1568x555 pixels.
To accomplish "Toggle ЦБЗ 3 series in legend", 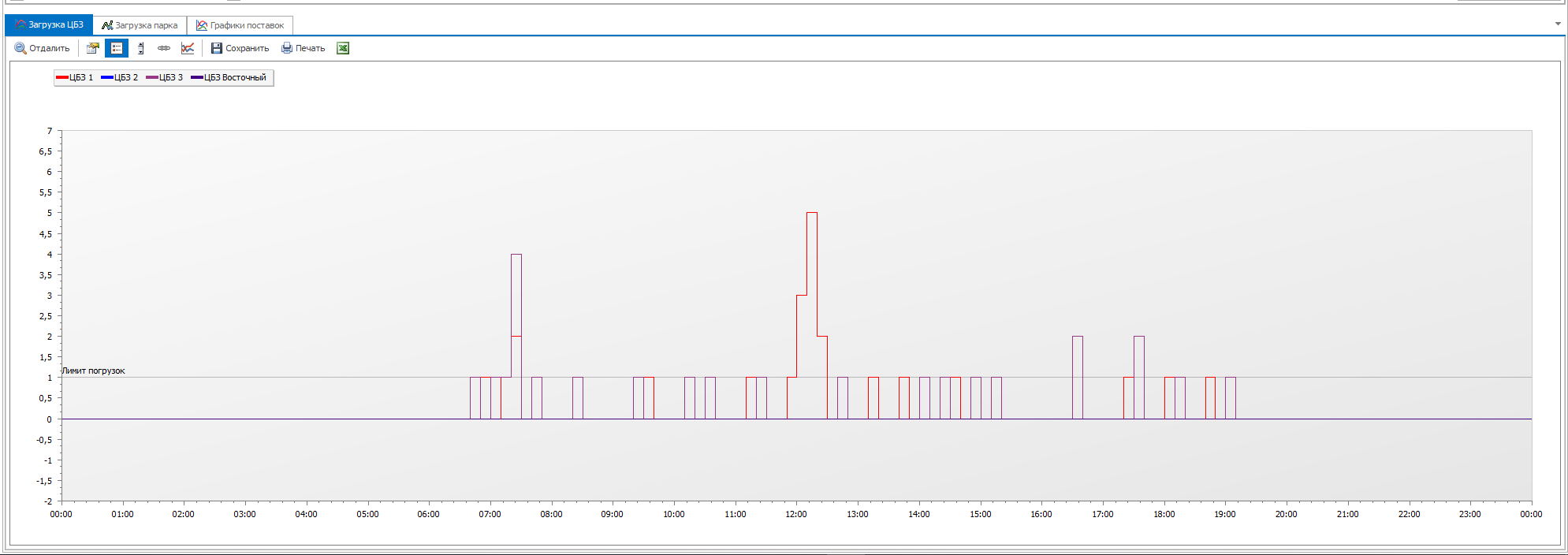I will point(165,78).
